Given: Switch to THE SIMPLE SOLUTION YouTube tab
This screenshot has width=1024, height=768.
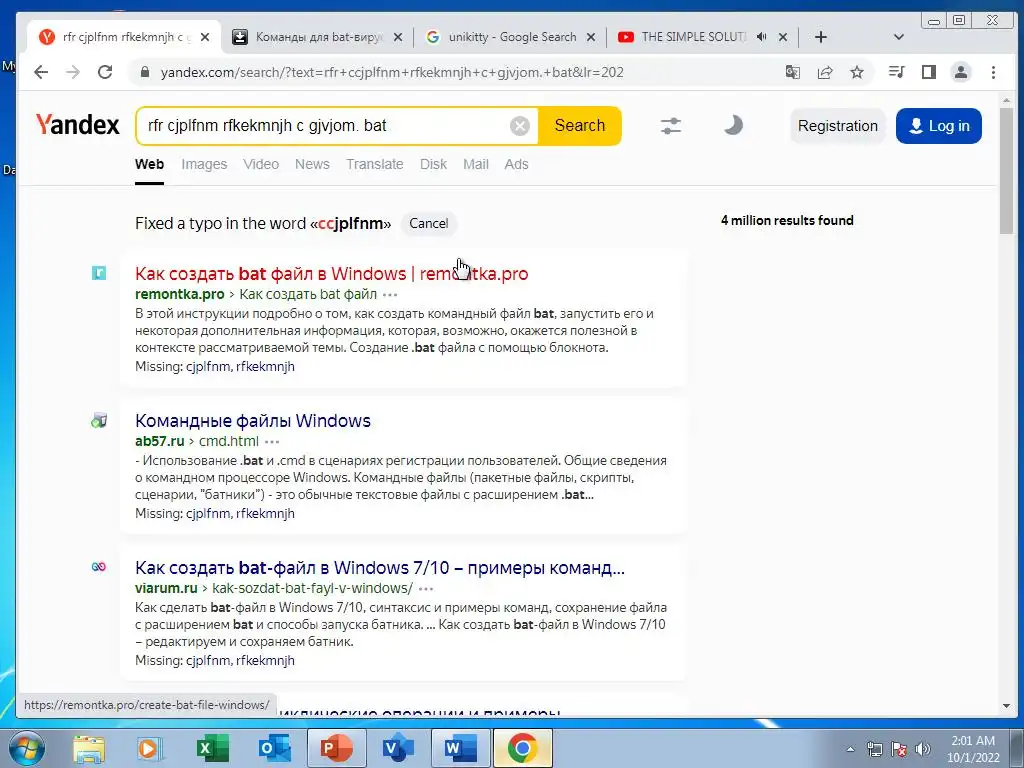Looking at the screenshot, I should click(x=694, y=37).
